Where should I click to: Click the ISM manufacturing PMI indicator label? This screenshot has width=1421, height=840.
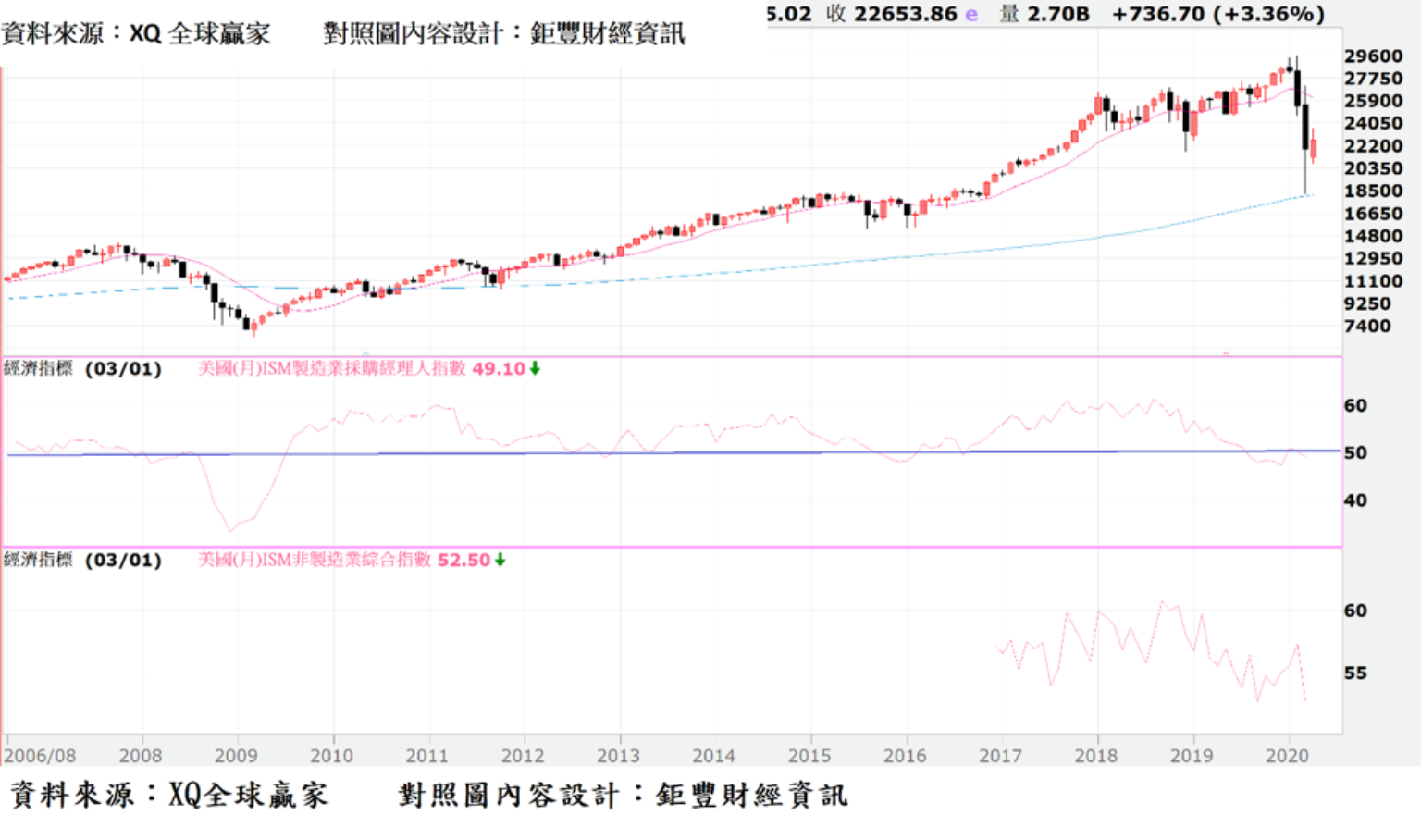tap(332, 368)
